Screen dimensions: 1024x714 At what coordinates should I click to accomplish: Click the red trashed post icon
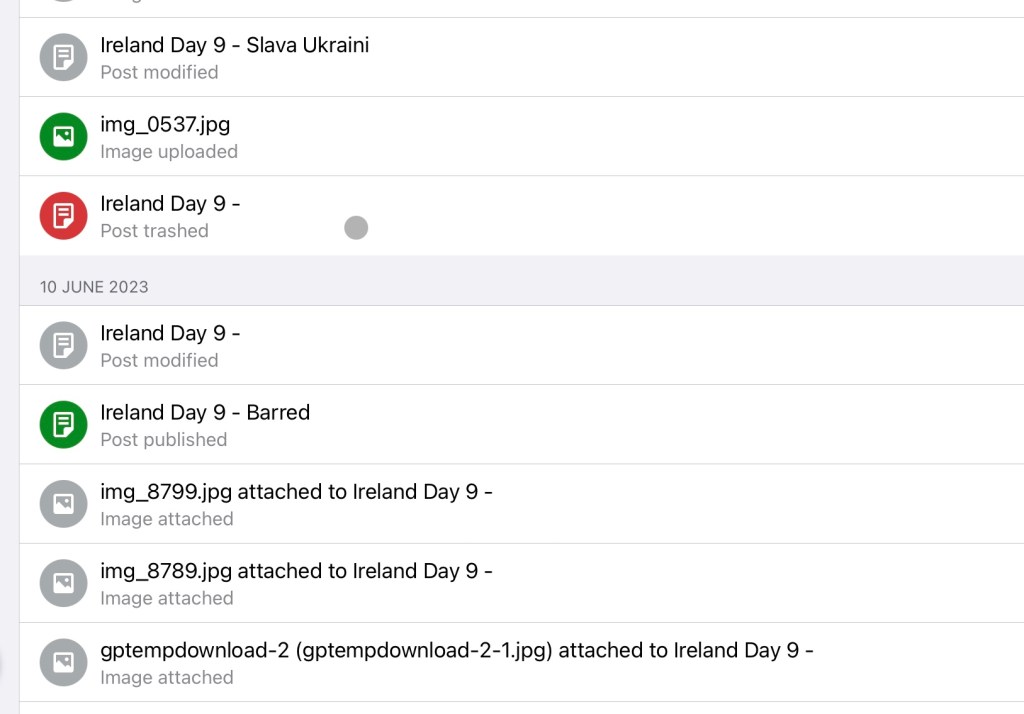(63, 216)
